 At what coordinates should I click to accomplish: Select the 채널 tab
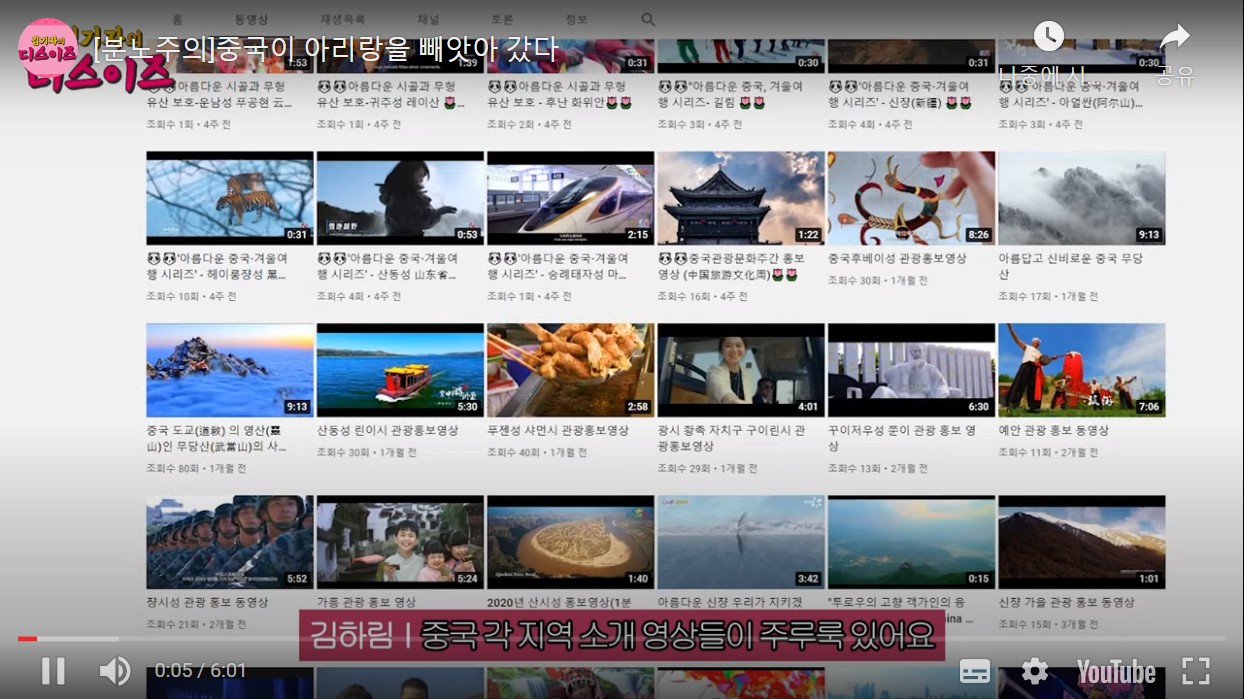tap(428, 19)
